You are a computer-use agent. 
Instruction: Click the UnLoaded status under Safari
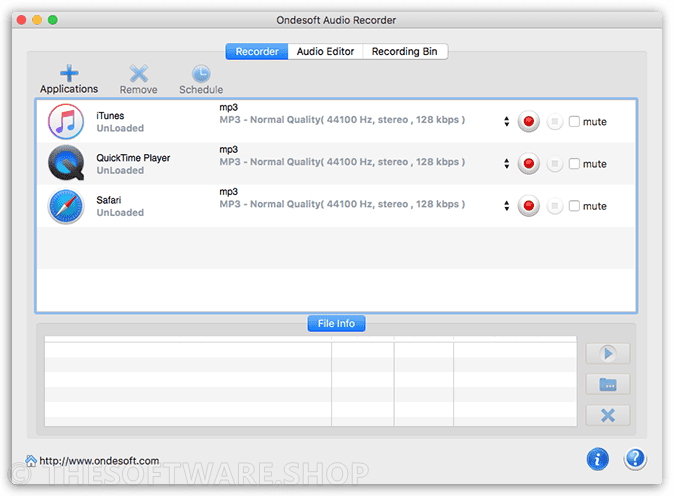pyautogui.click(x=120, y=212)
